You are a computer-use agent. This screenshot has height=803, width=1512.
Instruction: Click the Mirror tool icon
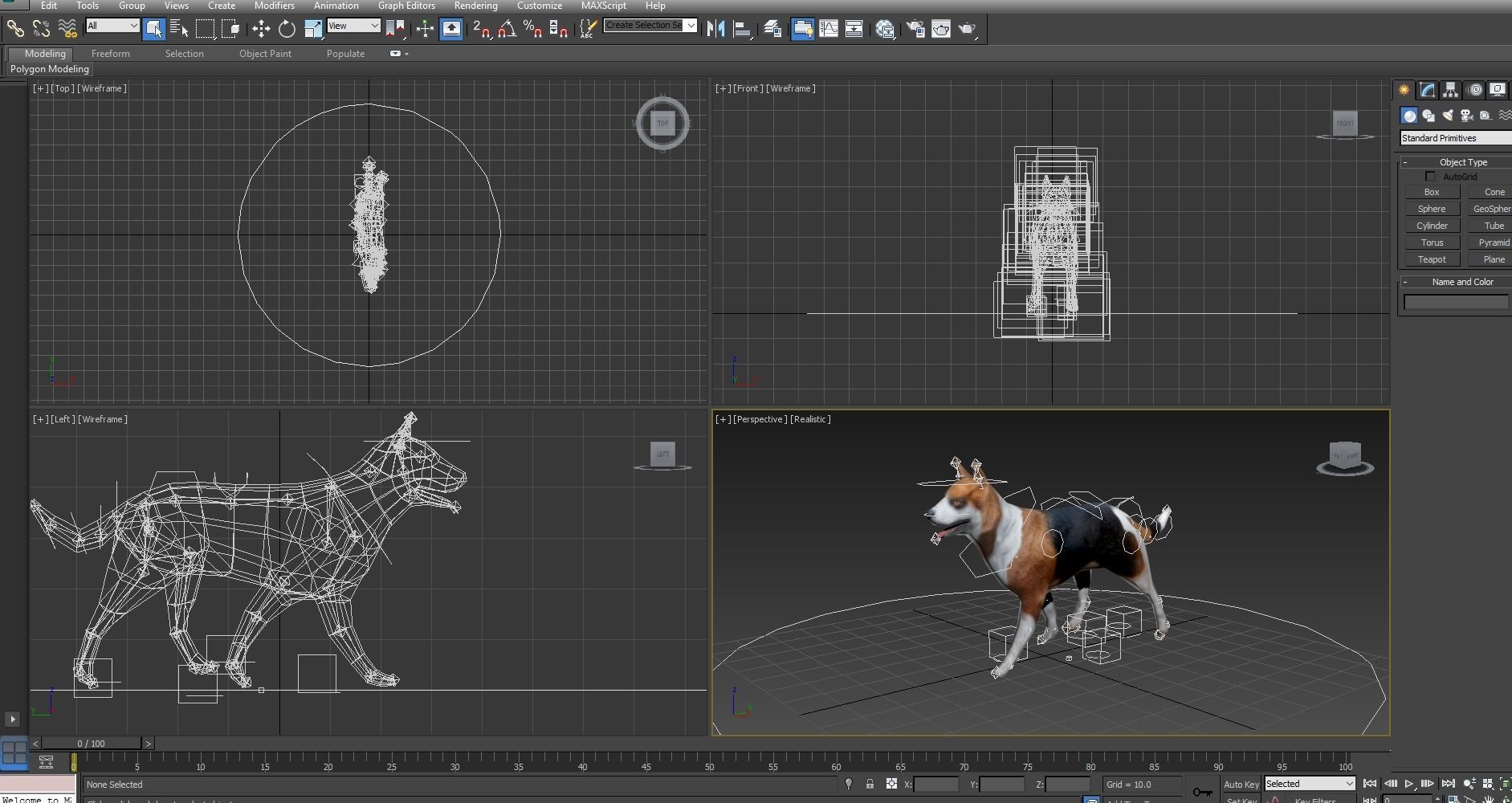(x=716, y=29)
